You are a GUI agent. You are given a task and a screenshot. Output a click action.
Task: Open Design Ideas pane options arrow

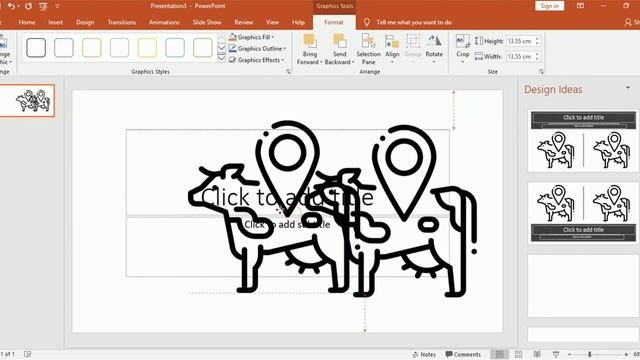tap(628, 88)
